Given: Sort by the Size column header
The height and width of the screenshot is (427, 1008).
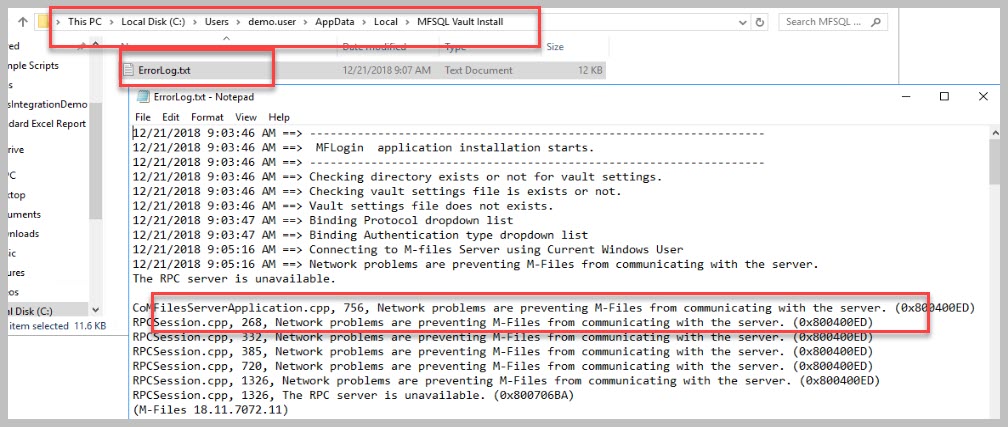Looking at the screenshot, I should [x=555, y=46].
